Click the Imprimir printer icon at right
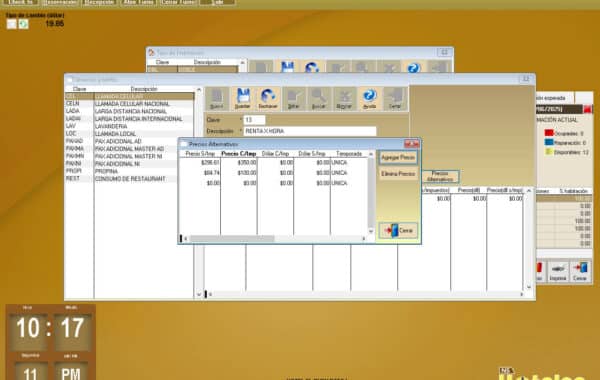 (558, 271)
